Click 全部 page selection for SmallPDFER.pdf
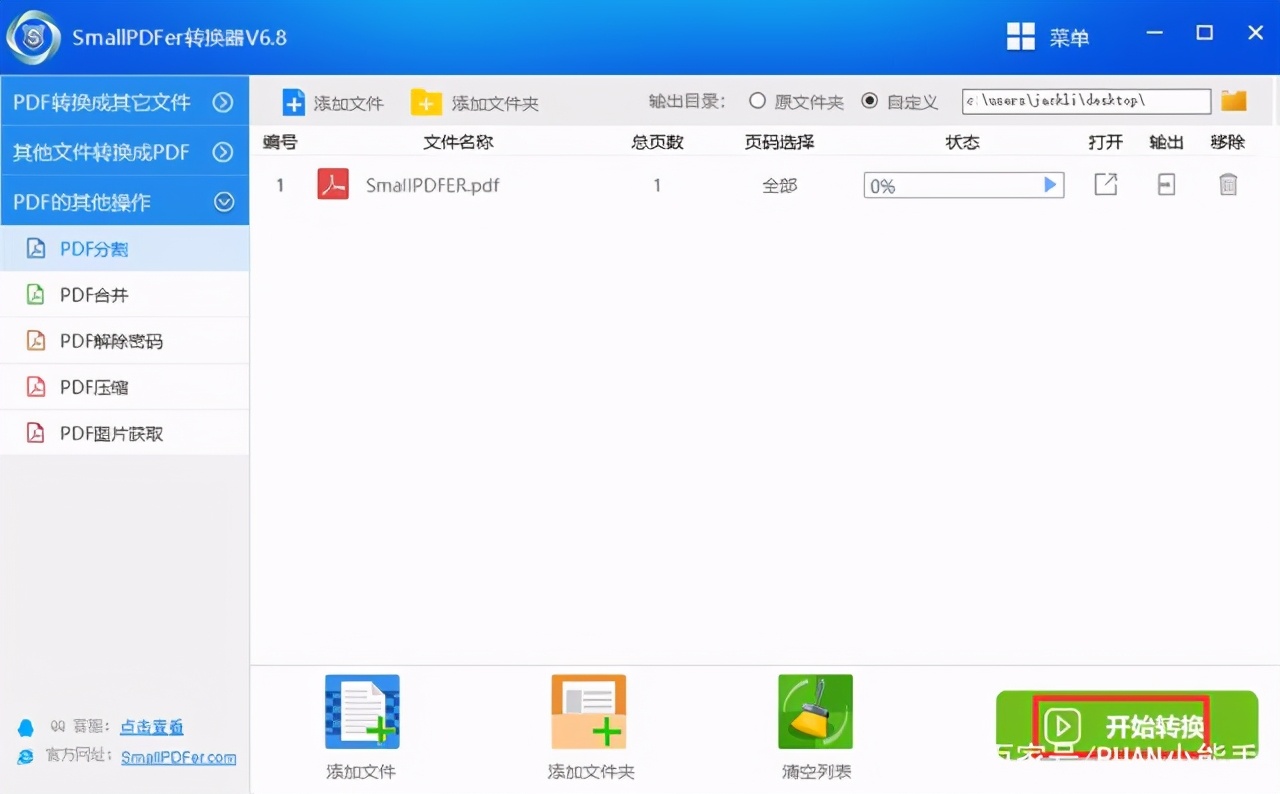Screen dimensions: 1280x794 [780, 185]
